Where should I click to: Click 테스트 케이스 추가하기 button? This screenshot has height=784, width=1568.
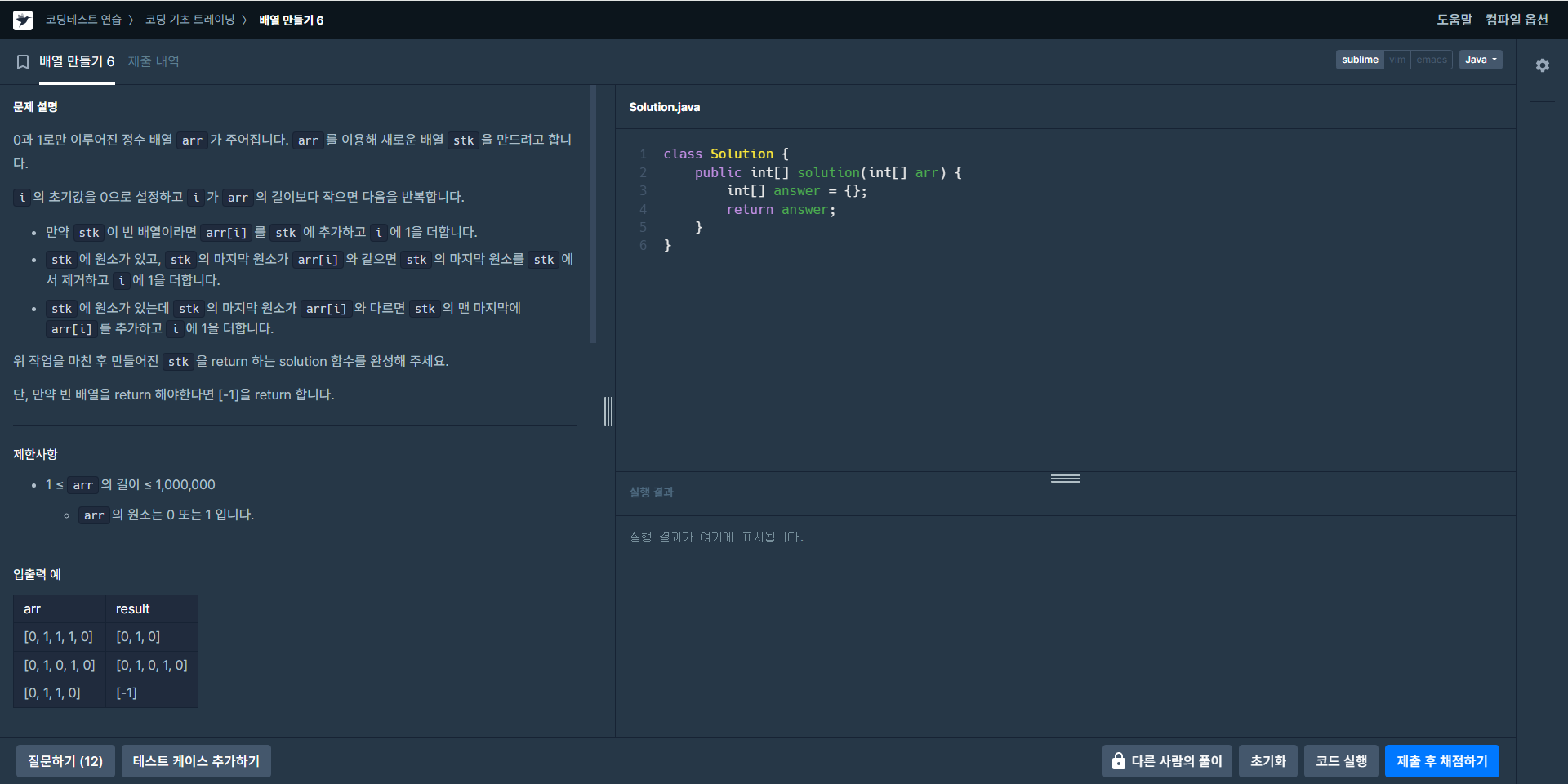196,761
